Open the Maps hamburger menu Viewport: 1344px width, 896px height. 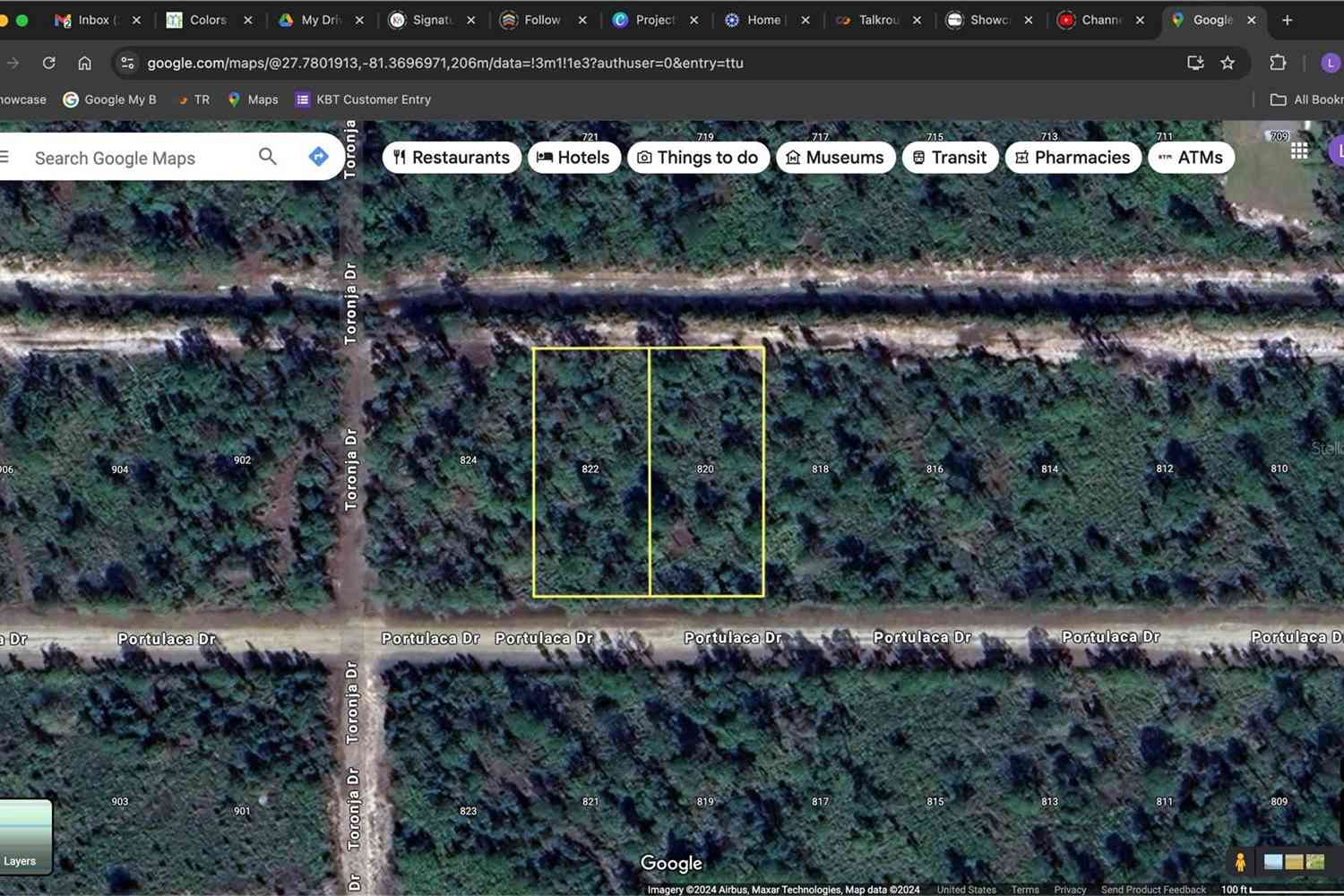tap(4, 157)
